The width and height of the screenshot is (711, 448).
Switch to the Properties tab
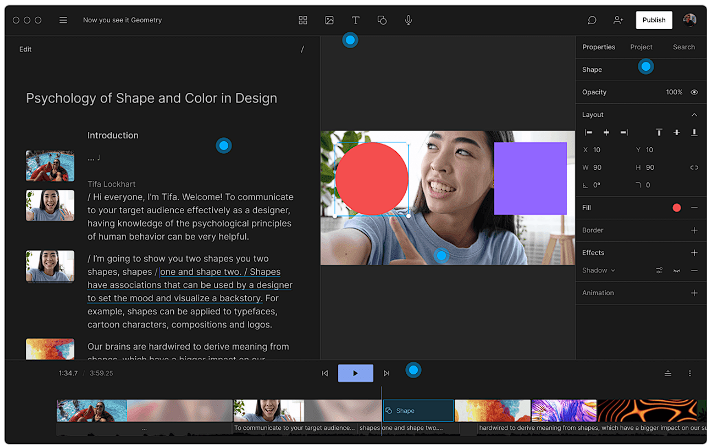[x=599, y=47]
